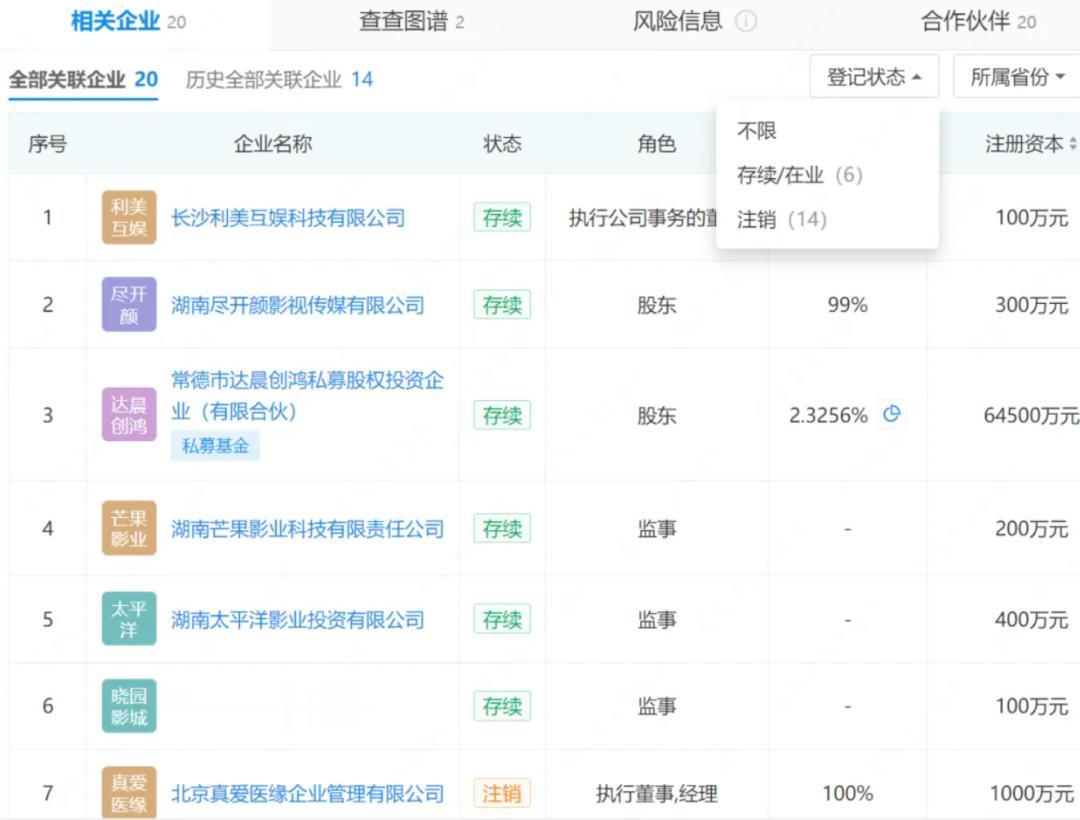1080x820 pixels.
Task: Click the 企业名称 column header
Action: pos(273,144)
